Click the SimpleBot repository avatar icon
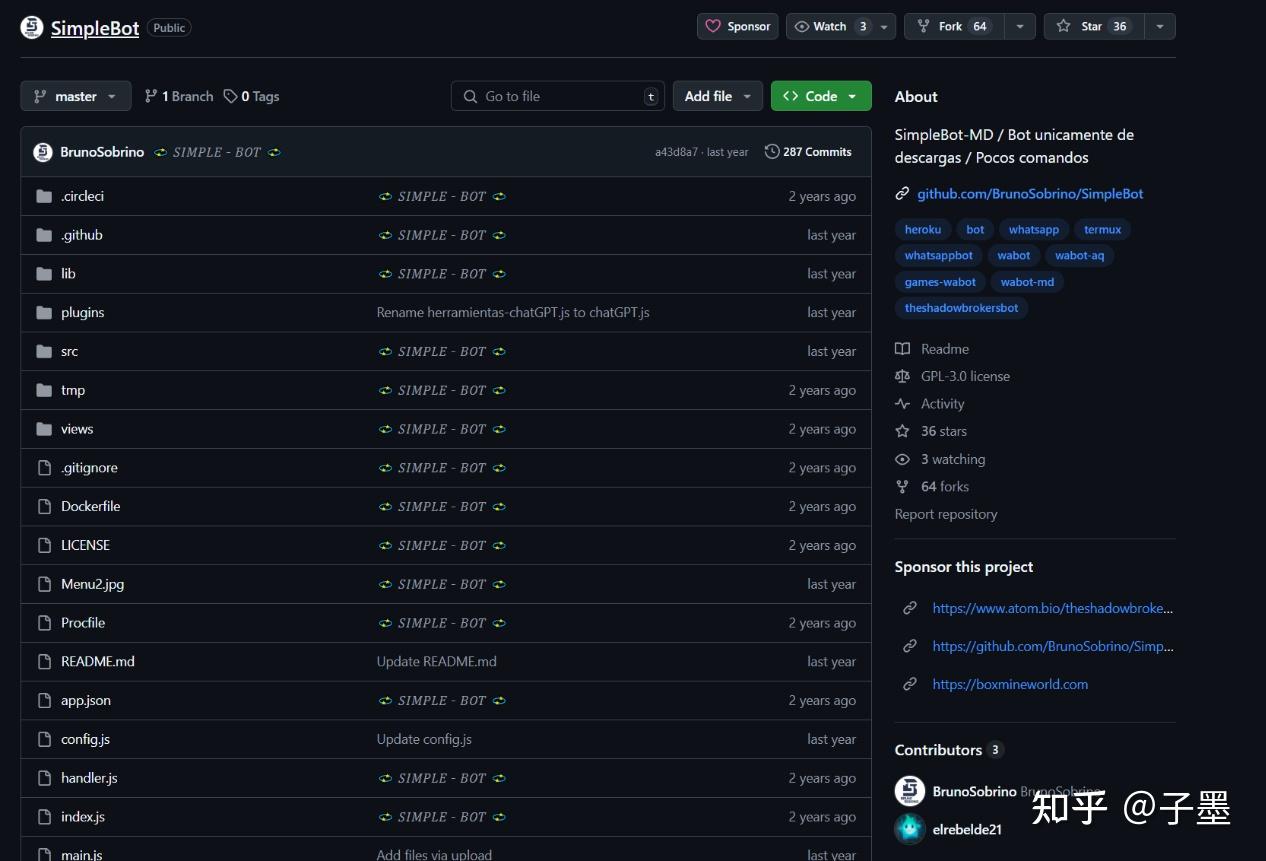The width and height of the screenshot is (1266, 861). pyautogui.click(x=32, y=28)
